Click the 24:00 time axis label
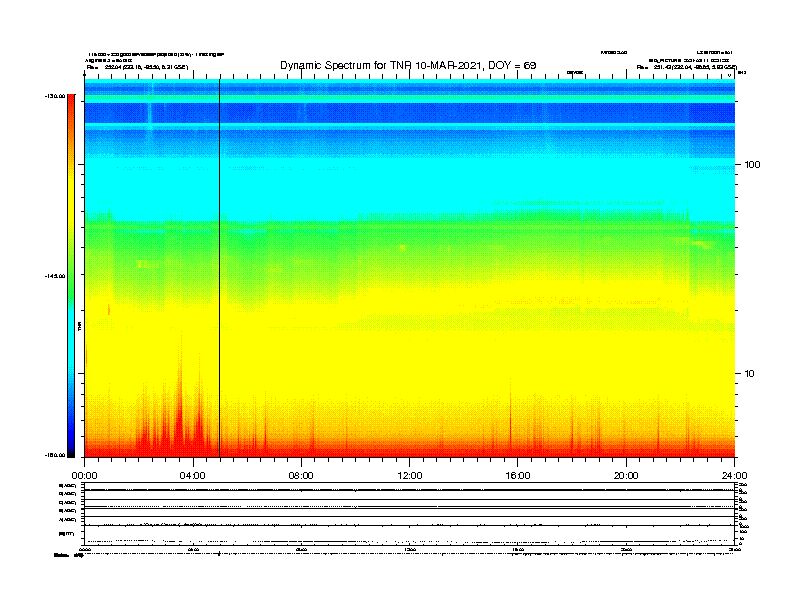This screenshot has height=612, width=792. click(734, 476)
